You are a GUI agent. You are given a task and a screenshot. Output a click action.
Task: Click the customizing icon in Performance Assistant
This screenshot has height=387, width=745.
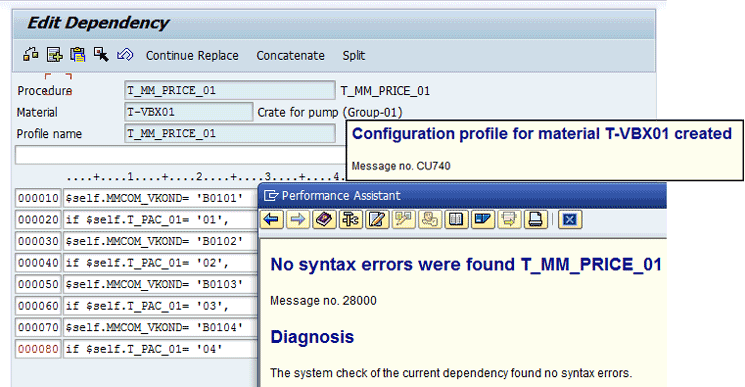click(403, 219)
